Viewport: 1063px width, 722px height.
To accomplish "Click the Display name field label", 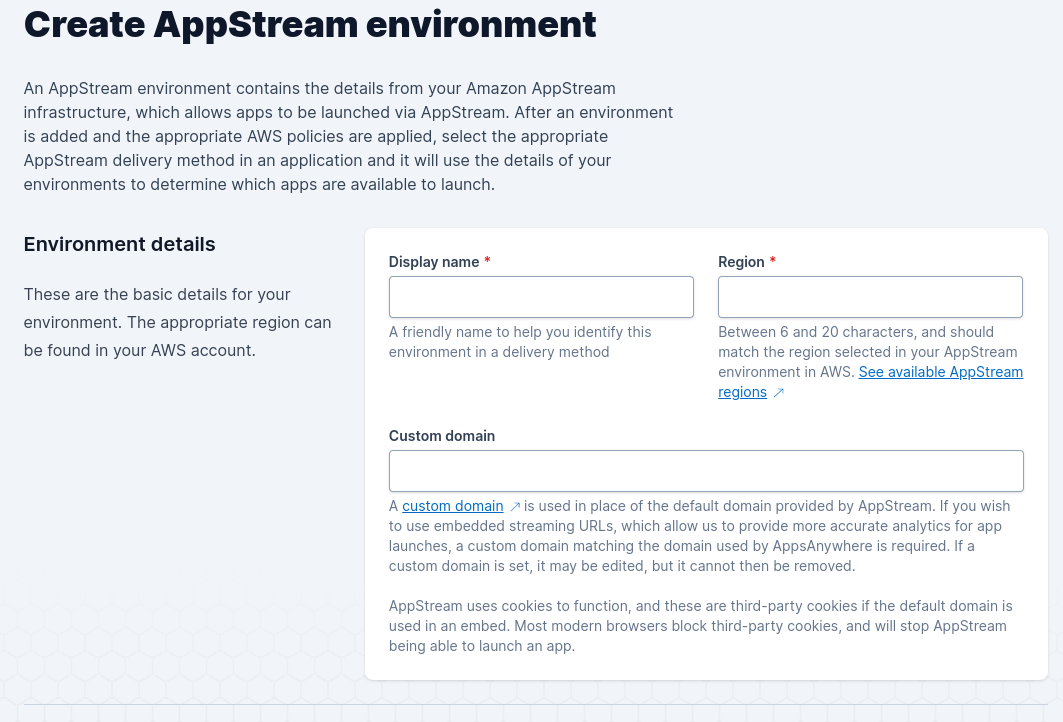I will (x=434, y=262).
